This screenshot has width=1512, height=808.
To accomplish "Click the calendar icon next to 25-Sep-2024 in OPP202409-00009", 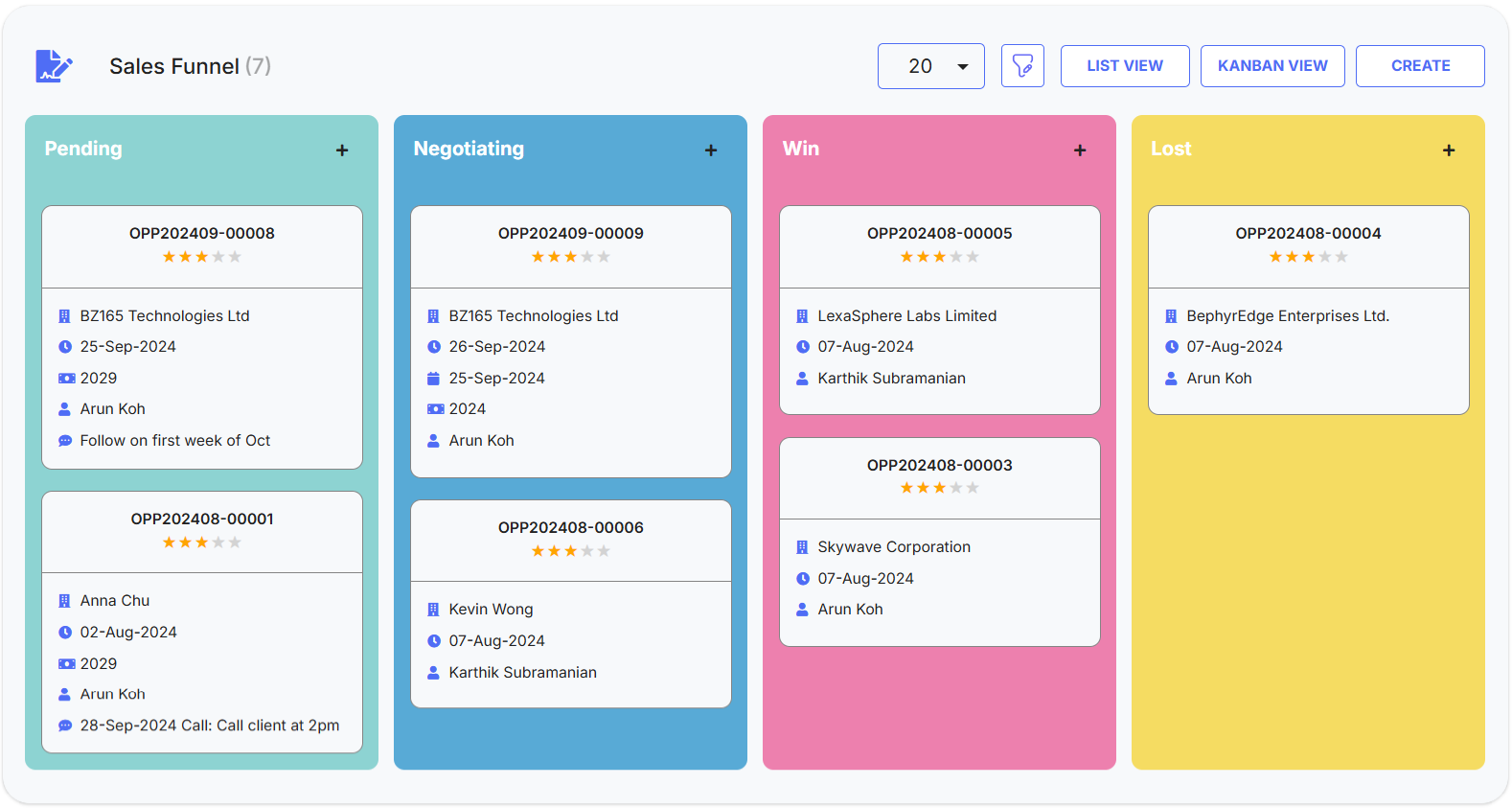I will click(x=434, y=379).
